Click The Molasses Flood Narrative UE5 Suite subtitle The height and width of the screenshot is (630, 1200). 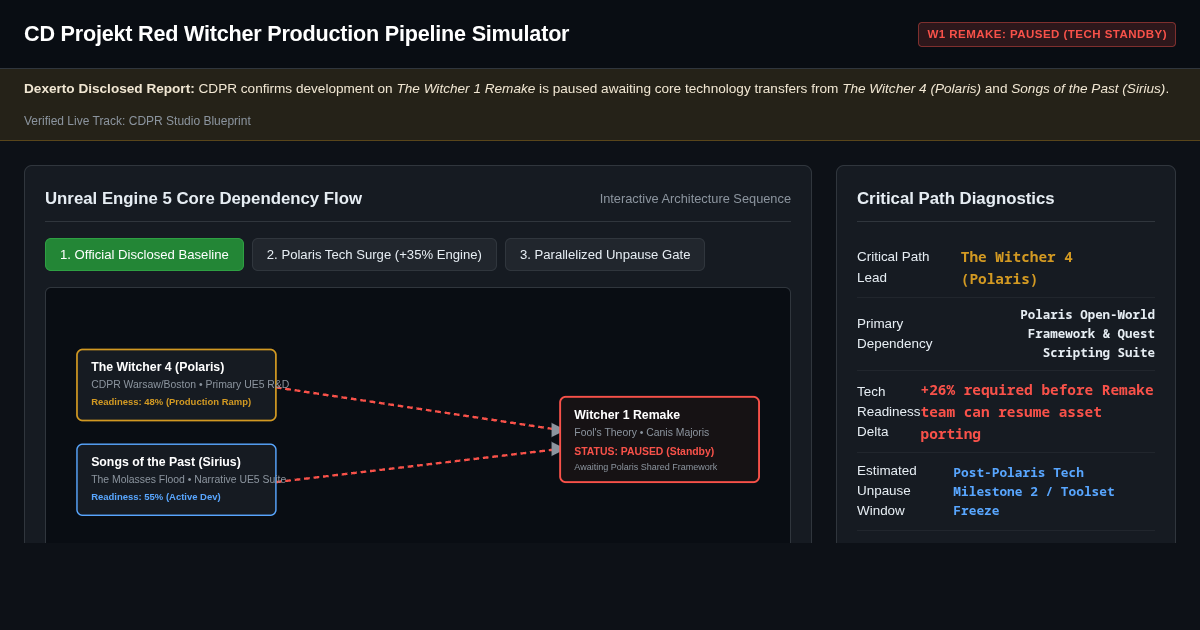(x=188, y=479)
